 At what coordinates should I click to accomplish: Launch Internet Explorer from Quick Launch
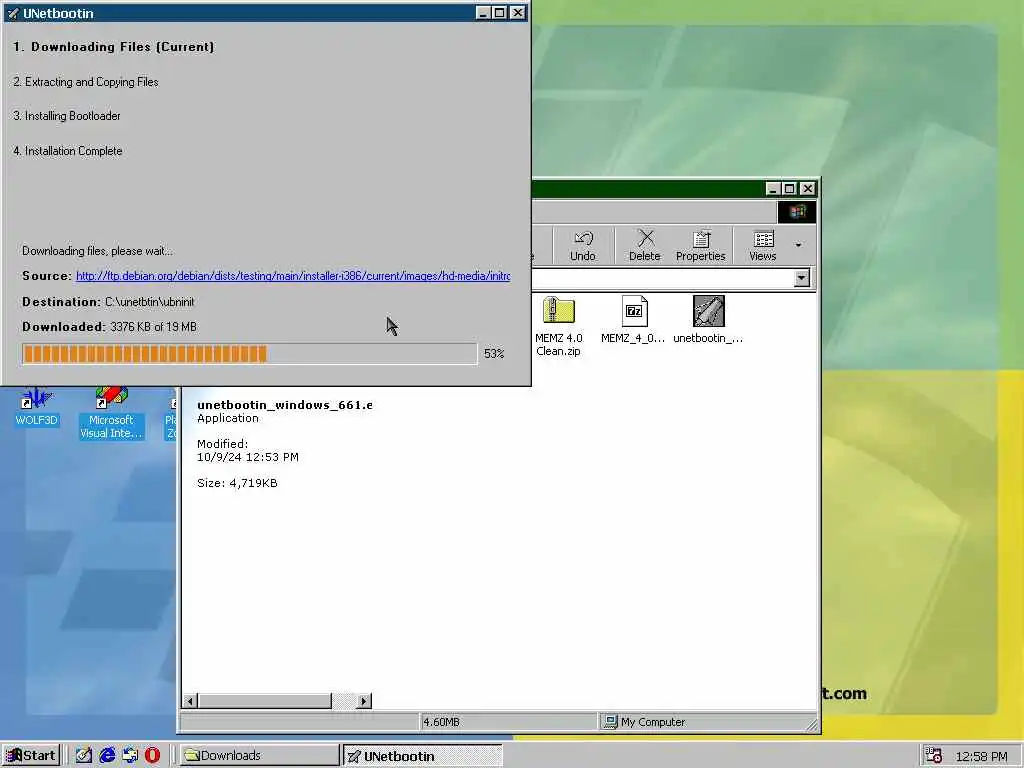point(107,756)
